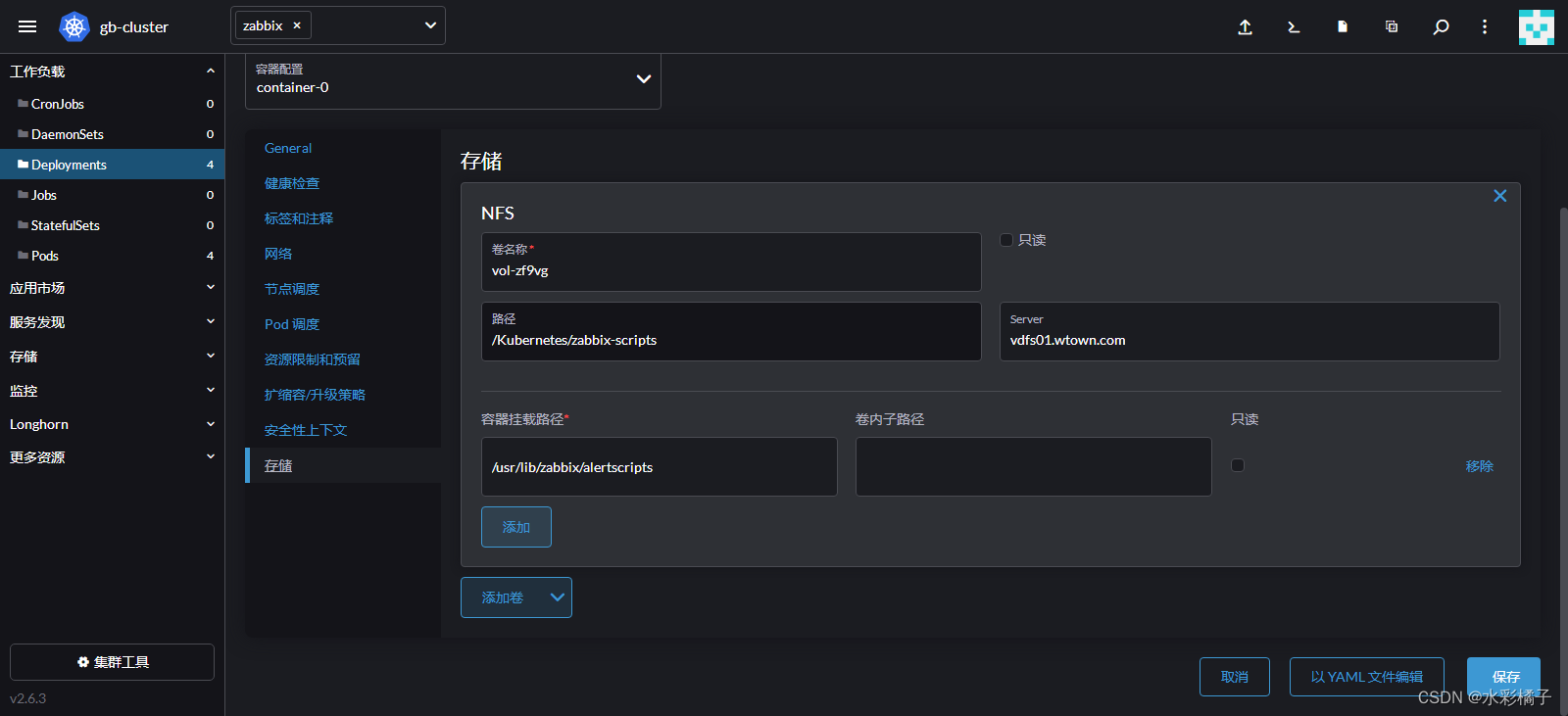Enable the read-only checkbox beside volume name

point(1006,240)
